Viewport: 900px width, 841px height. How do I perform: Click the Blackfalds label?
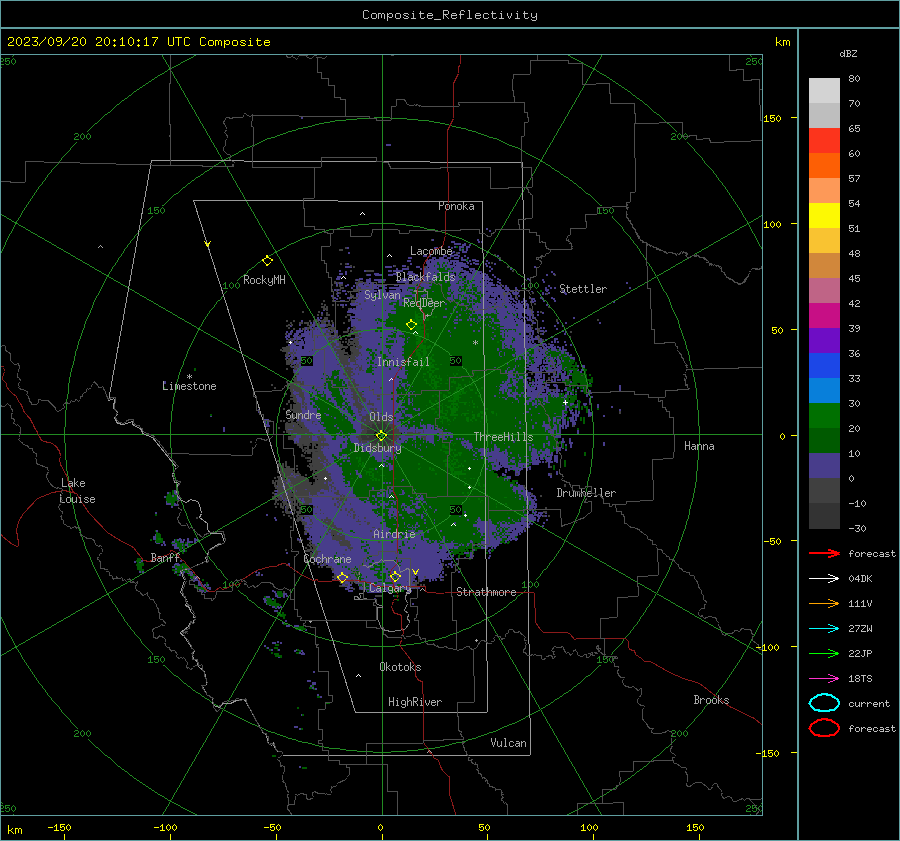pyautogui.click(x=425, y=277)
